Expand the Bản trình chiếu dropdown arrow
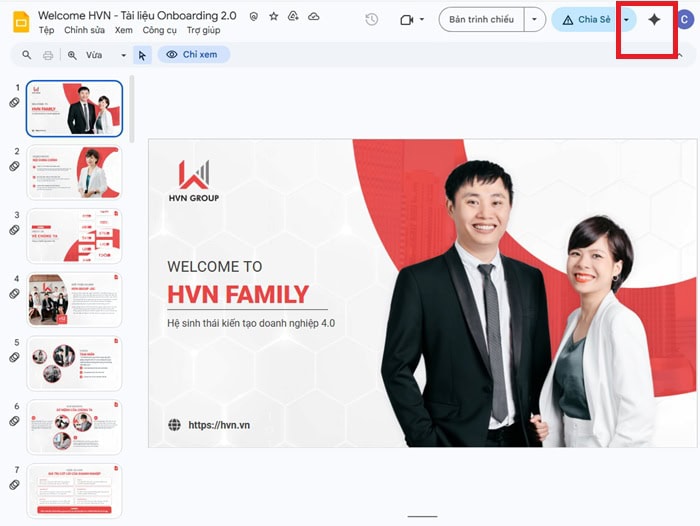 click(x=534, y=20)
